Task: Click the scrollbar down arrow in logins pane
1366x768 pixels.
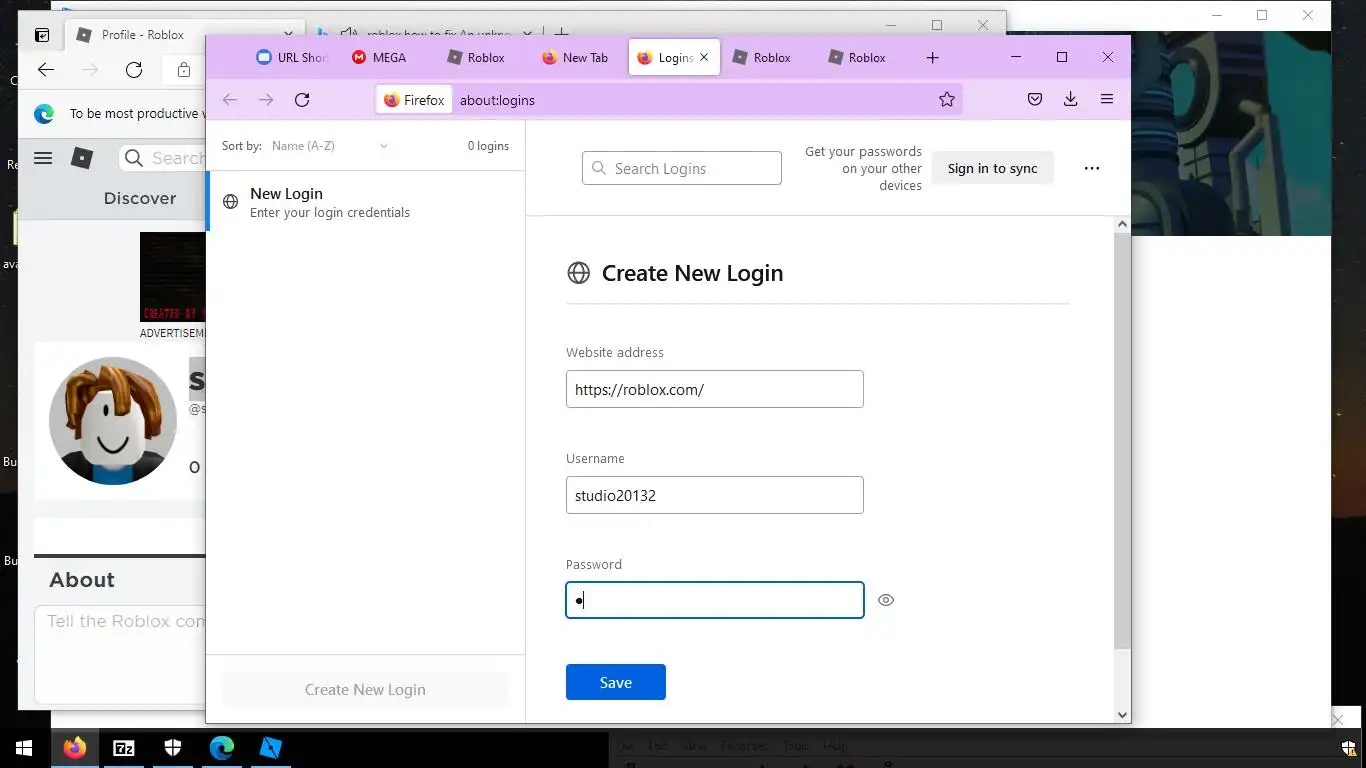Action: (x=1122, y=715)
